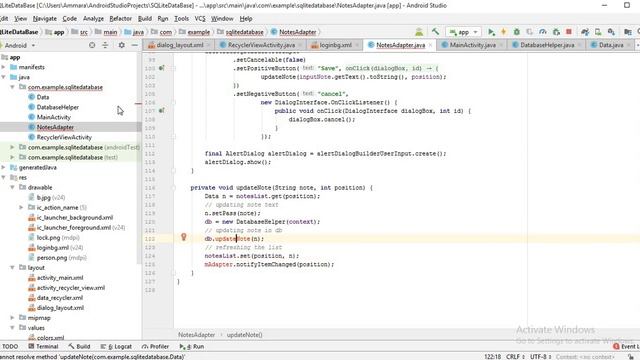Click the Make Project hammer icon

click(435, 32)
